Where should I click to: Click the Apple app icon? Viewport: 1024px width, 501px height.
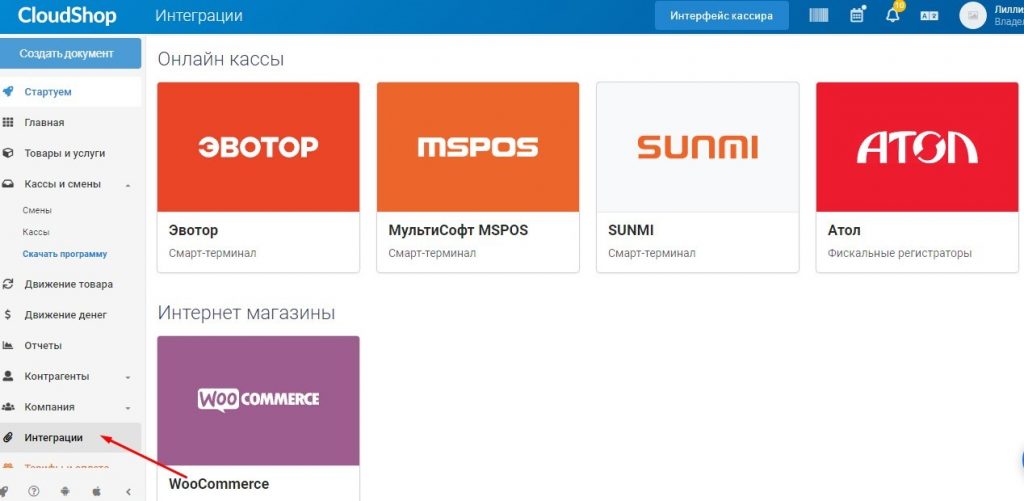pos(97,491)
